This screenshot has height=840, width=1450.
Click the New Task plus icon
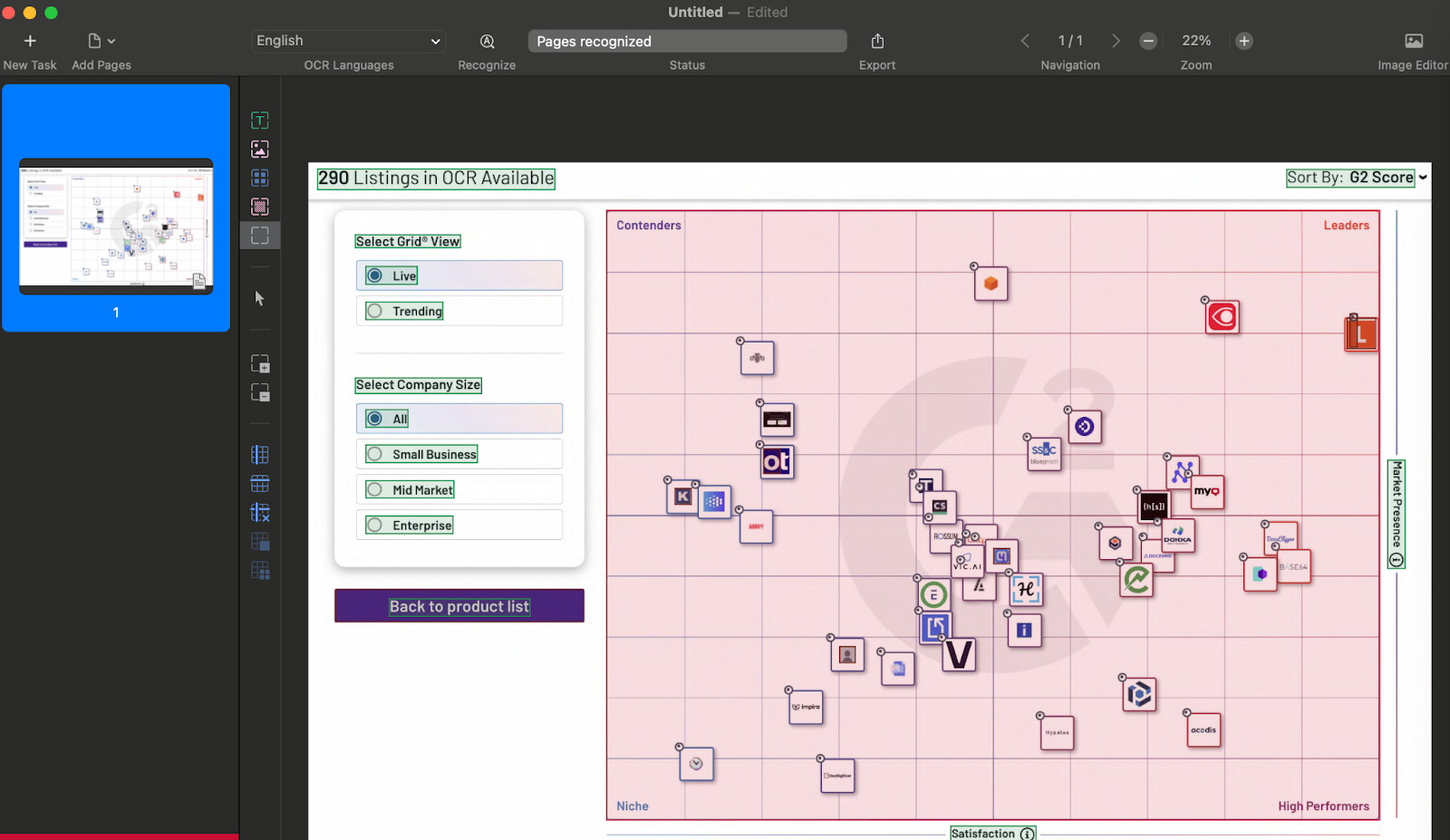(x=30, y=41)
